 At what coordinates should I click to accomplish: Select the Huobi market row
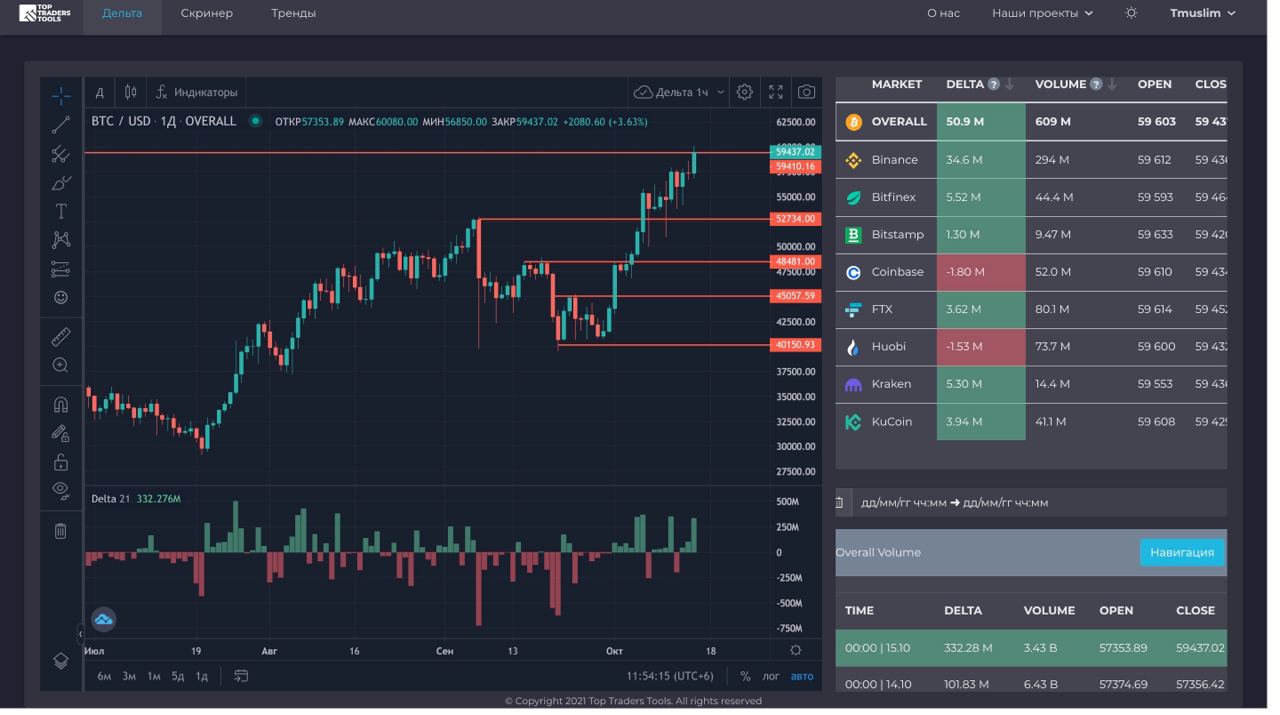[1031, 347]
